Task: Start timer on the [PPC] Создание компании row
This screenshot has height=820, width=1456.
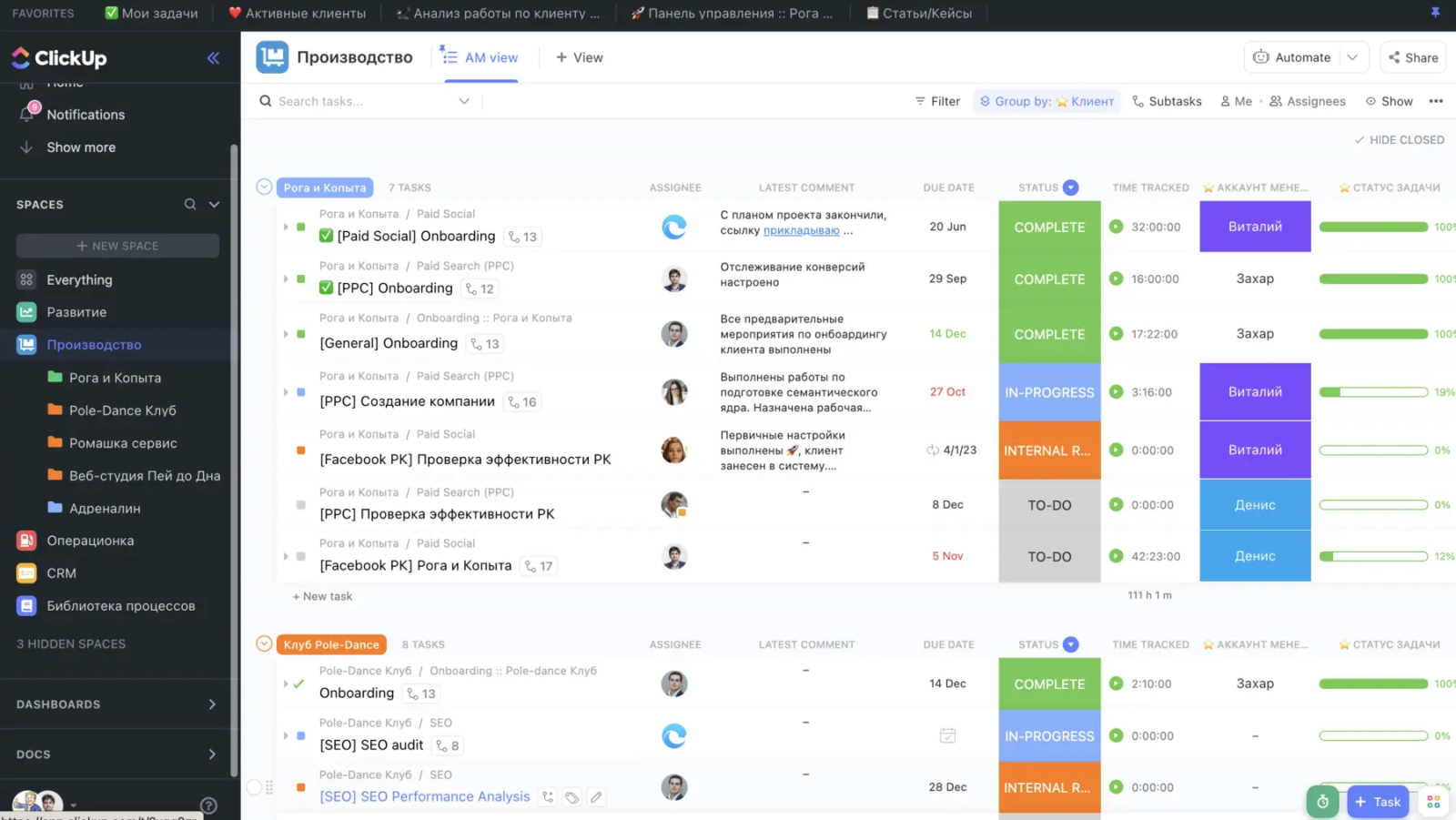Action: point(1117,392)
